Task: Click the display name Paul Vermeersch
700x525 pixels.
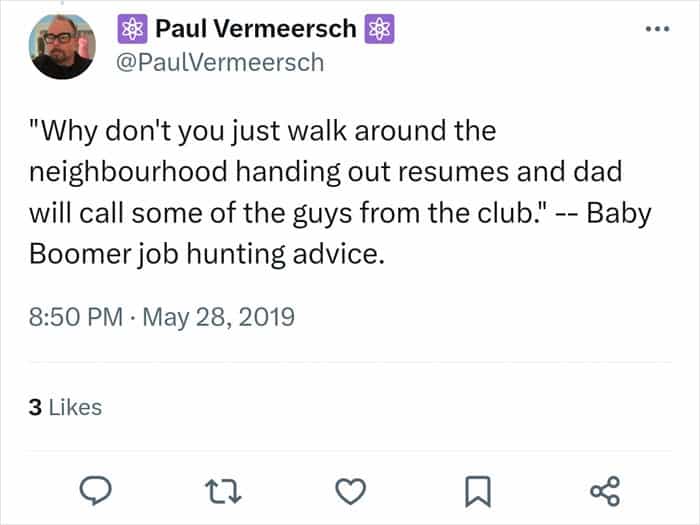Action: point(256,29)
